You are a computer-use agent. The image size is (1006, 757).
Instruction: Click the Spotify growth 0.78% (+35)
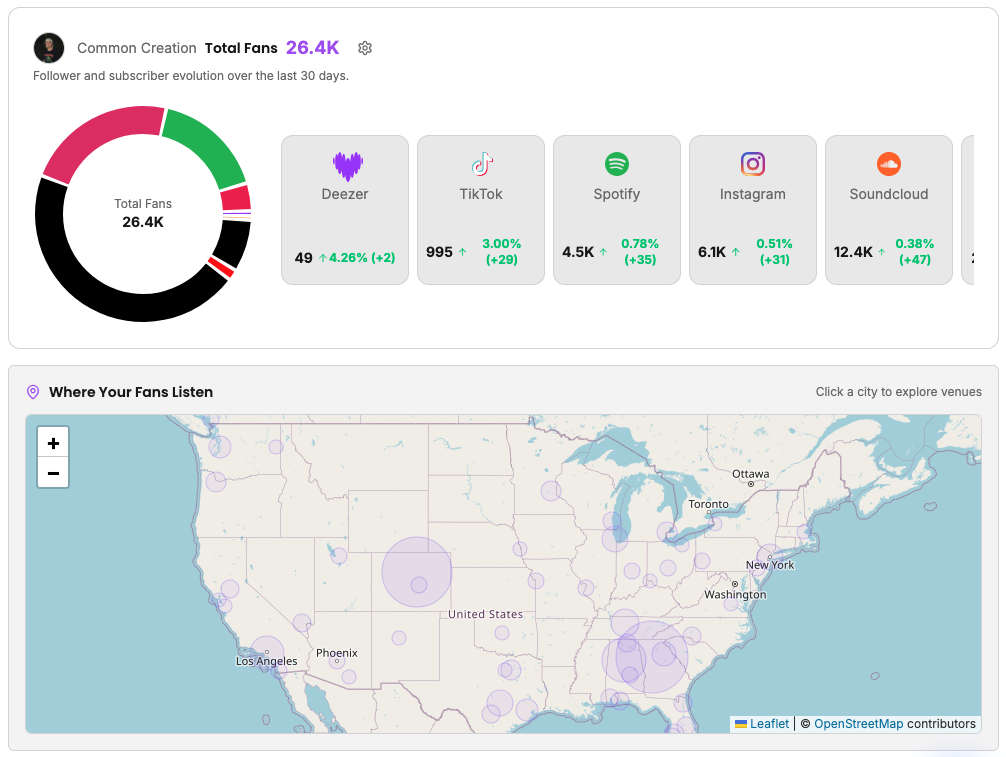coord(640,251)
